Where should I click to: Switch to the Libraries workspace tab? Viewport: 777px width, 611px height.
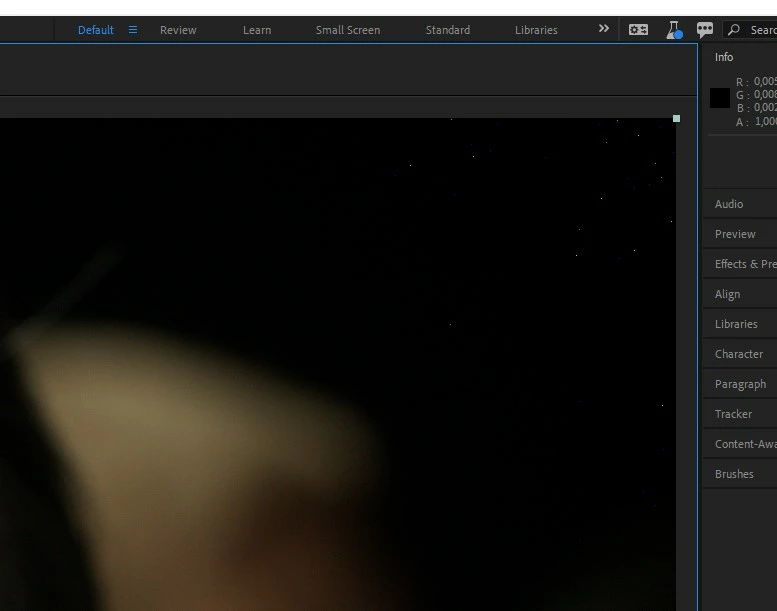coord(536,30)
